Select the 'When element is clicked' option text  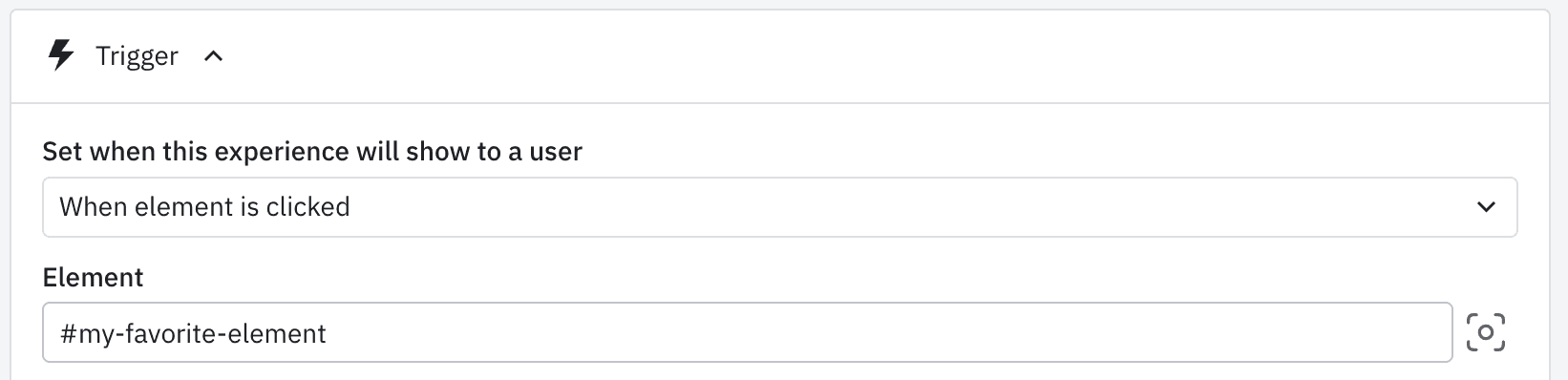pos(204,207)
